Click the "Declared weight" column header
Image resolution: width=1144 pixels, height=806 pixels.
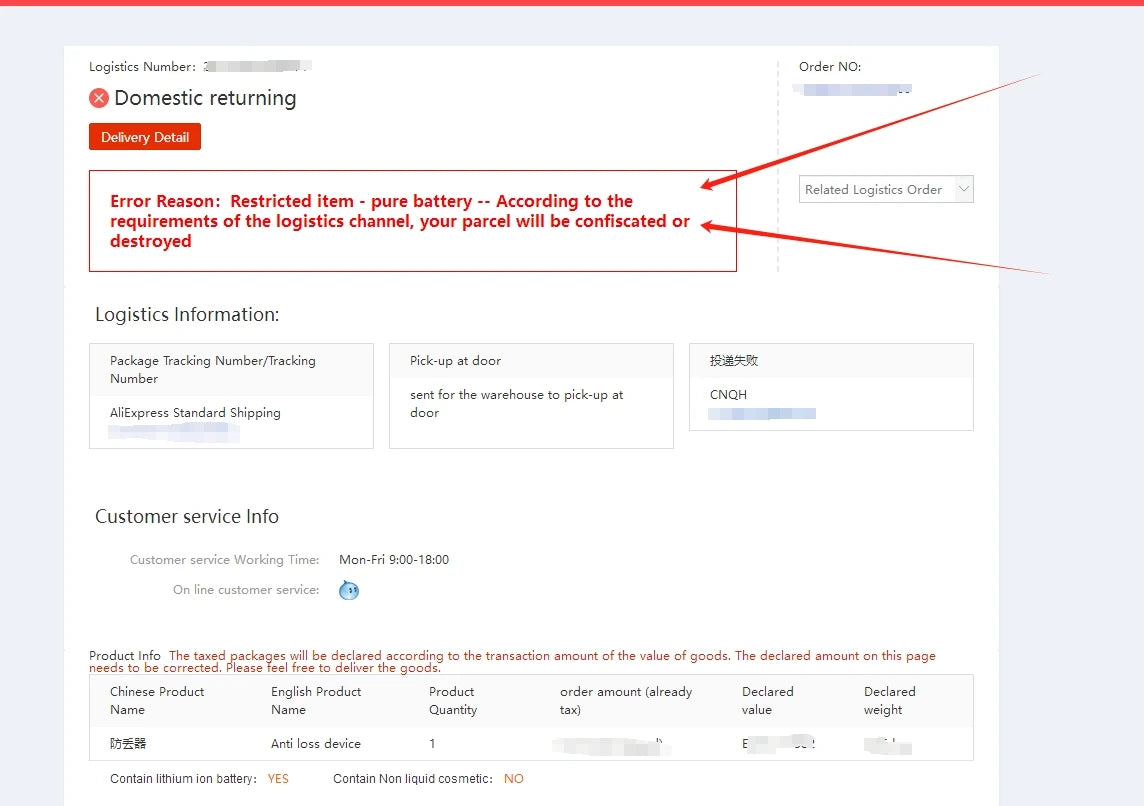(x=889, y=700)
